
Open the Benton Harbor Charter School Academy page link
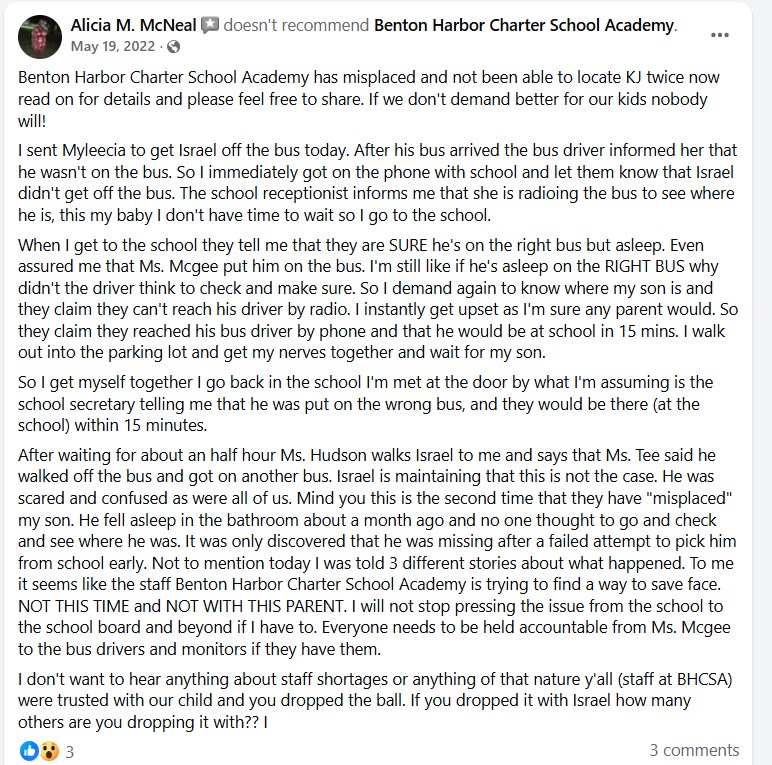tap(523, 25)
